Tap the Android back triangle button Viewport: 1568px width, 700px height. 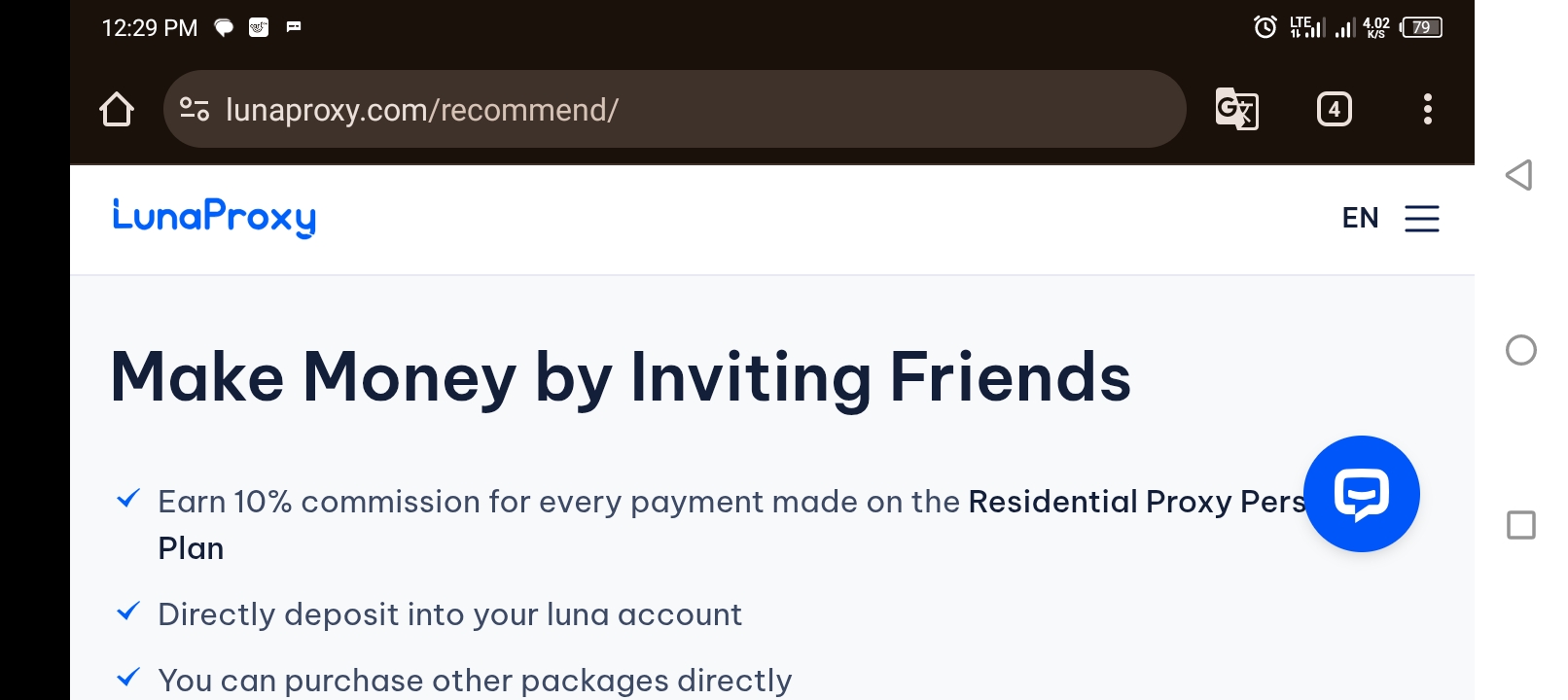point(1519,175)
